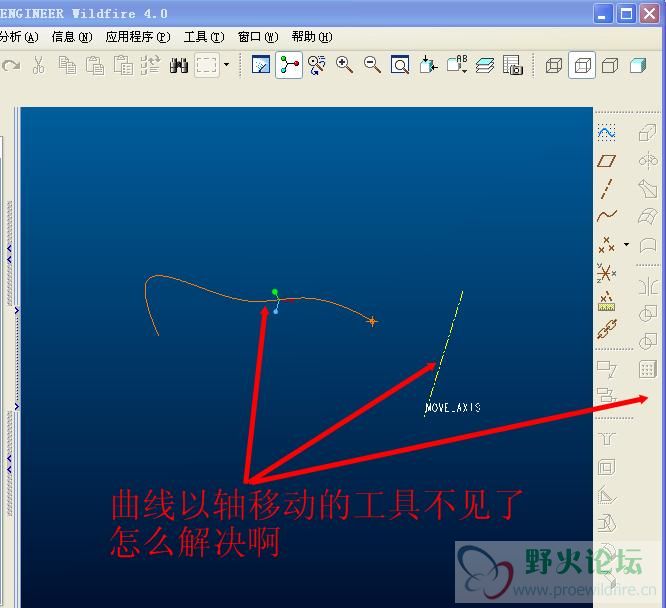Click the green drag handle on the curve
Image resolution: width=666 pixels, height=608 pixels.
click(x=275, y=292)
